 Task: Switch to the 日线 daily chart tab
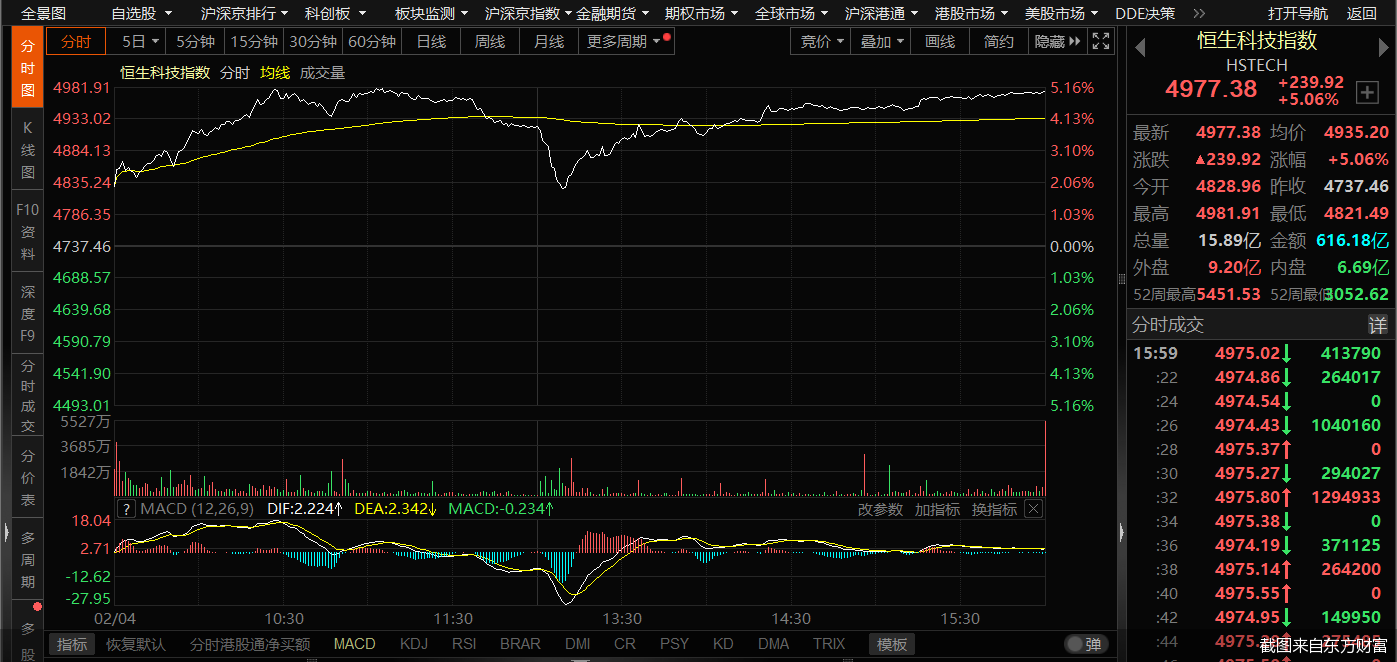(431, 41)
